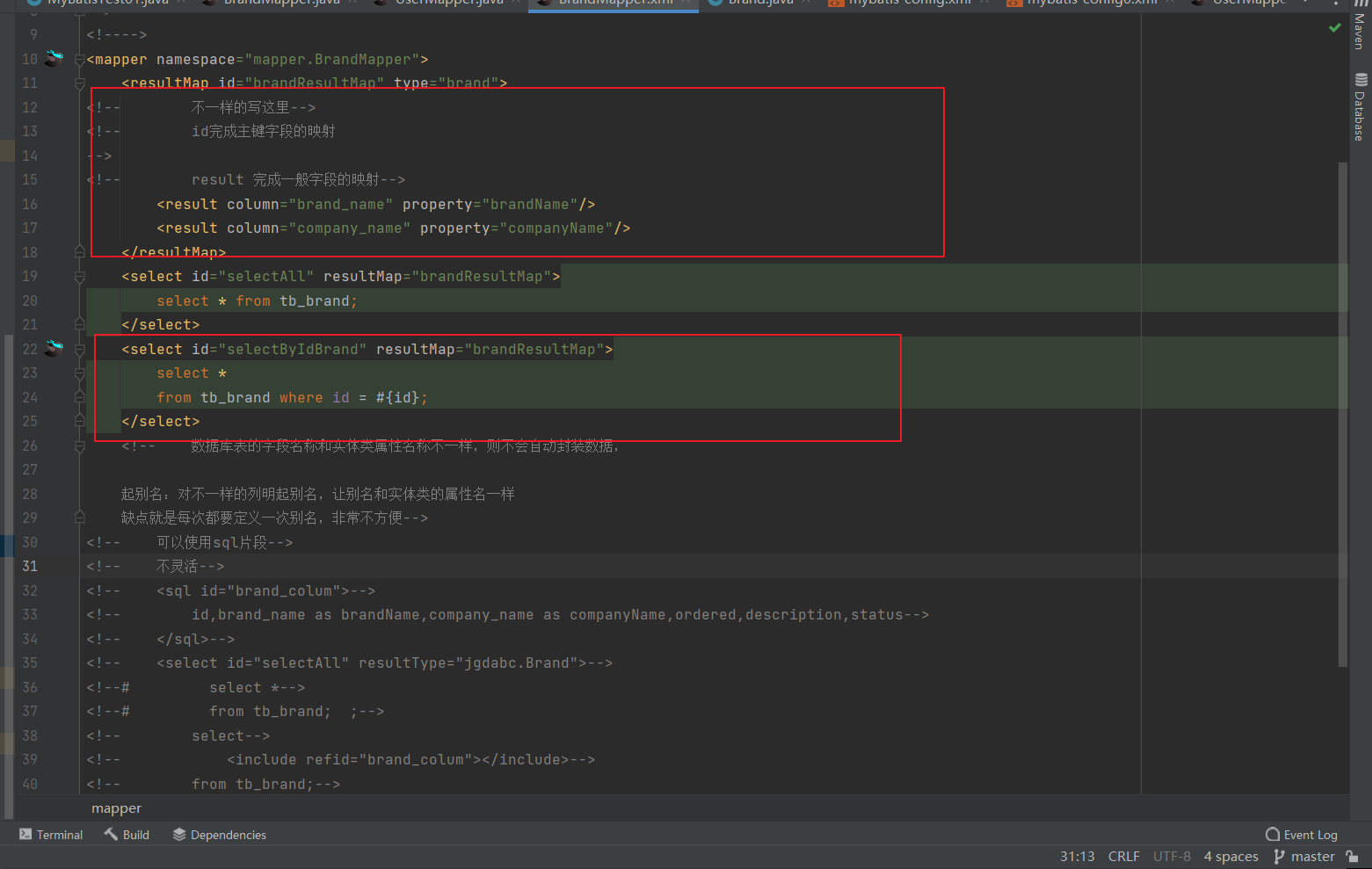Click "companyName" property value on line 17
Screen dimensions: 1372x869
[x=556, y=228]
